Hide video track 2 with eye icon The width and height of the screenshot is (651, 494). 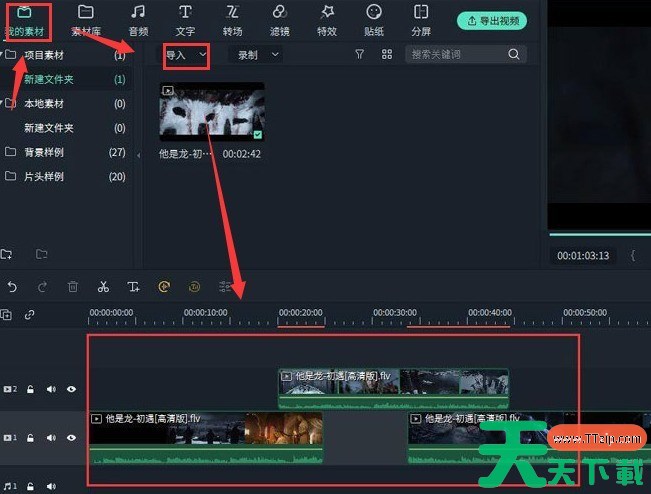point(71,389)
